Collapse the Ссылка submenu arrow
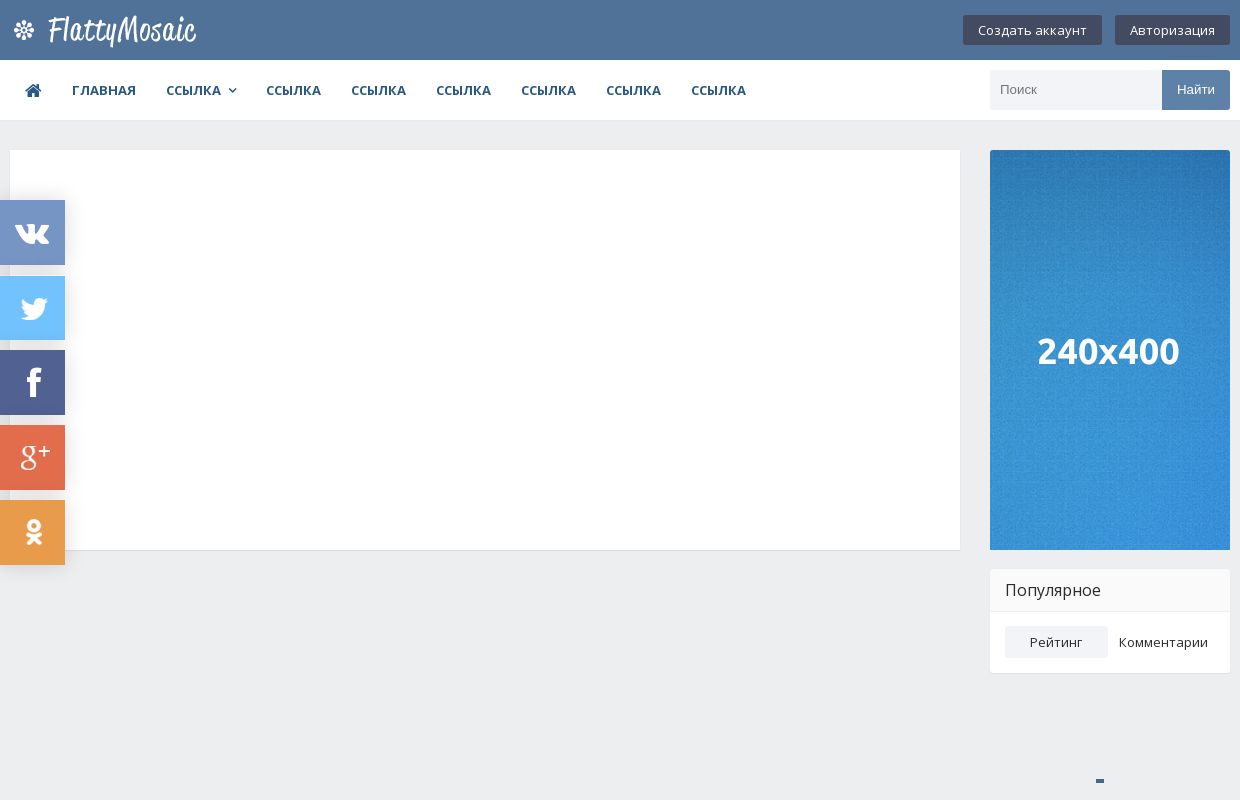1240x800 pixels. pyautogui.click(x=232, y=90)
